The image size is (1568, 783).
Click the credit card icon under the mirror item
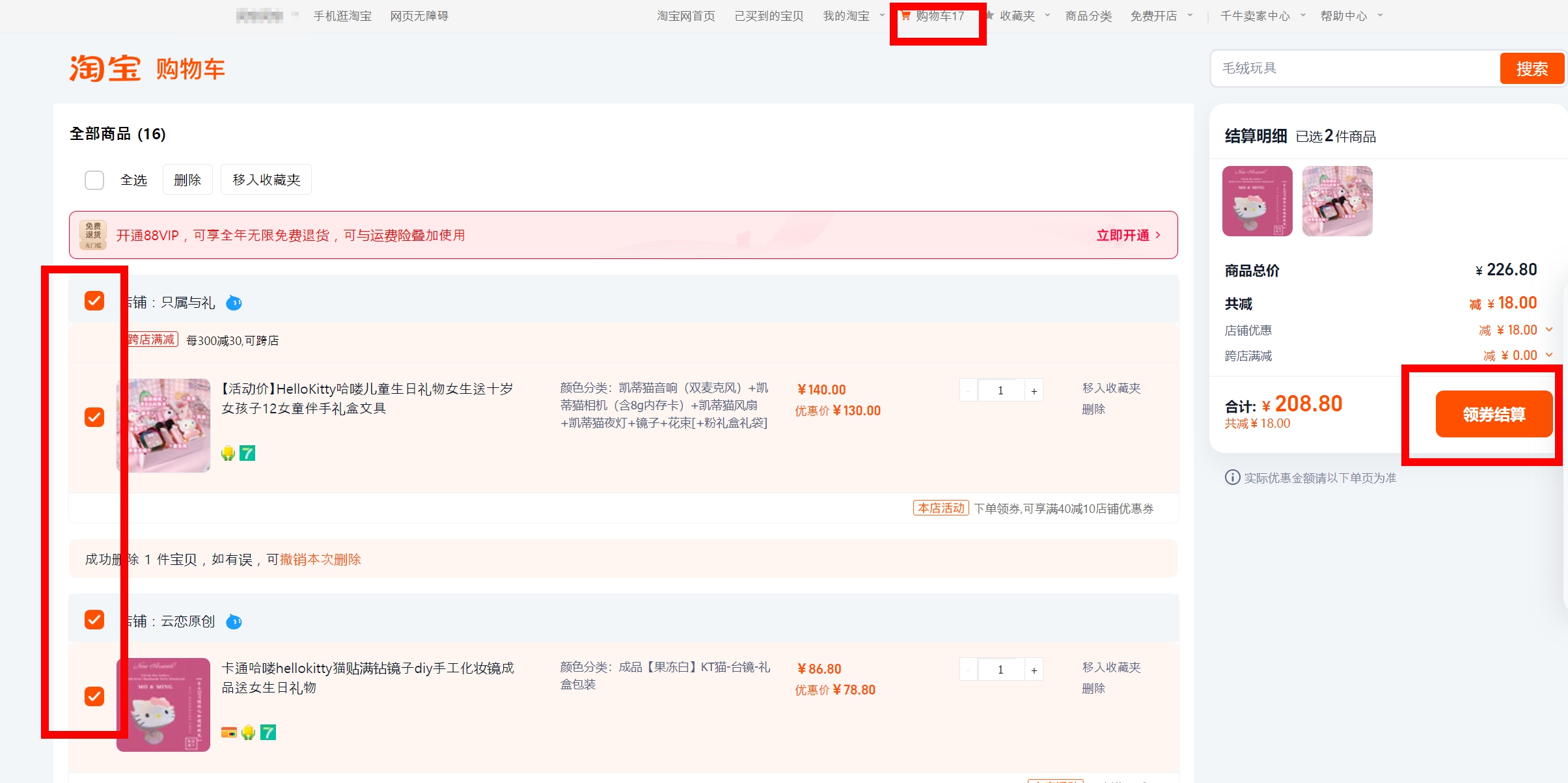click(x=228, y=732)
